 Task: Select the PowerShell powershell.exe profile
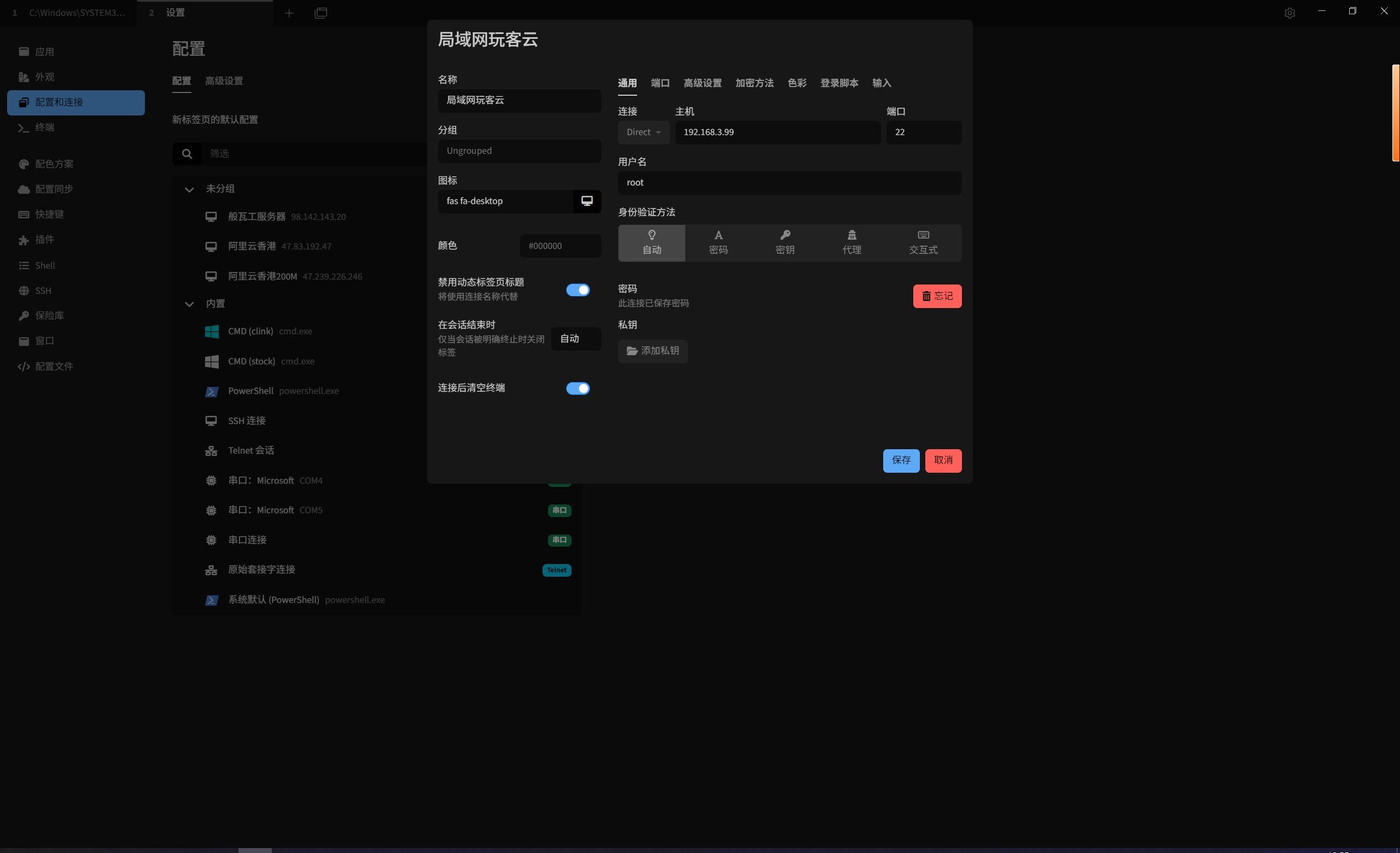[377, 391]
